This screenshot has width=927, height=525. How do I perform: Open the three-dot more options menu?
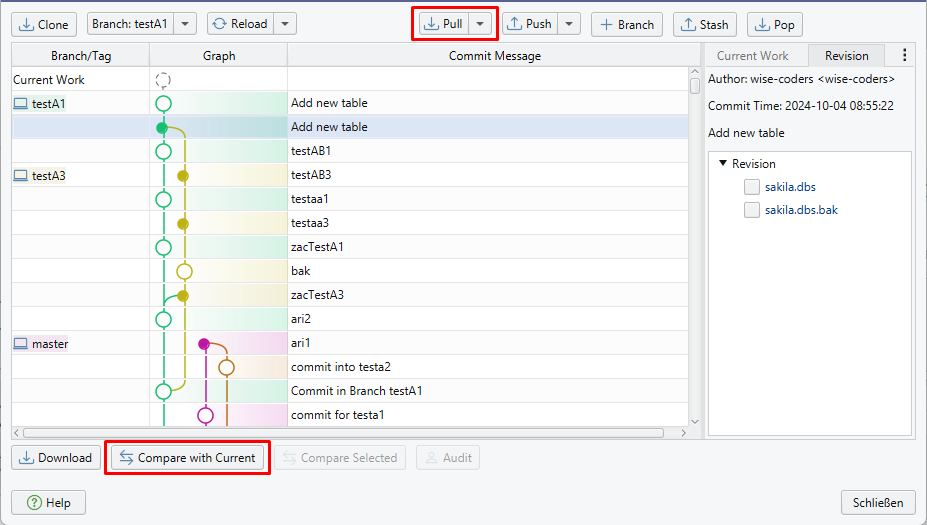click(x=905, y=55)
